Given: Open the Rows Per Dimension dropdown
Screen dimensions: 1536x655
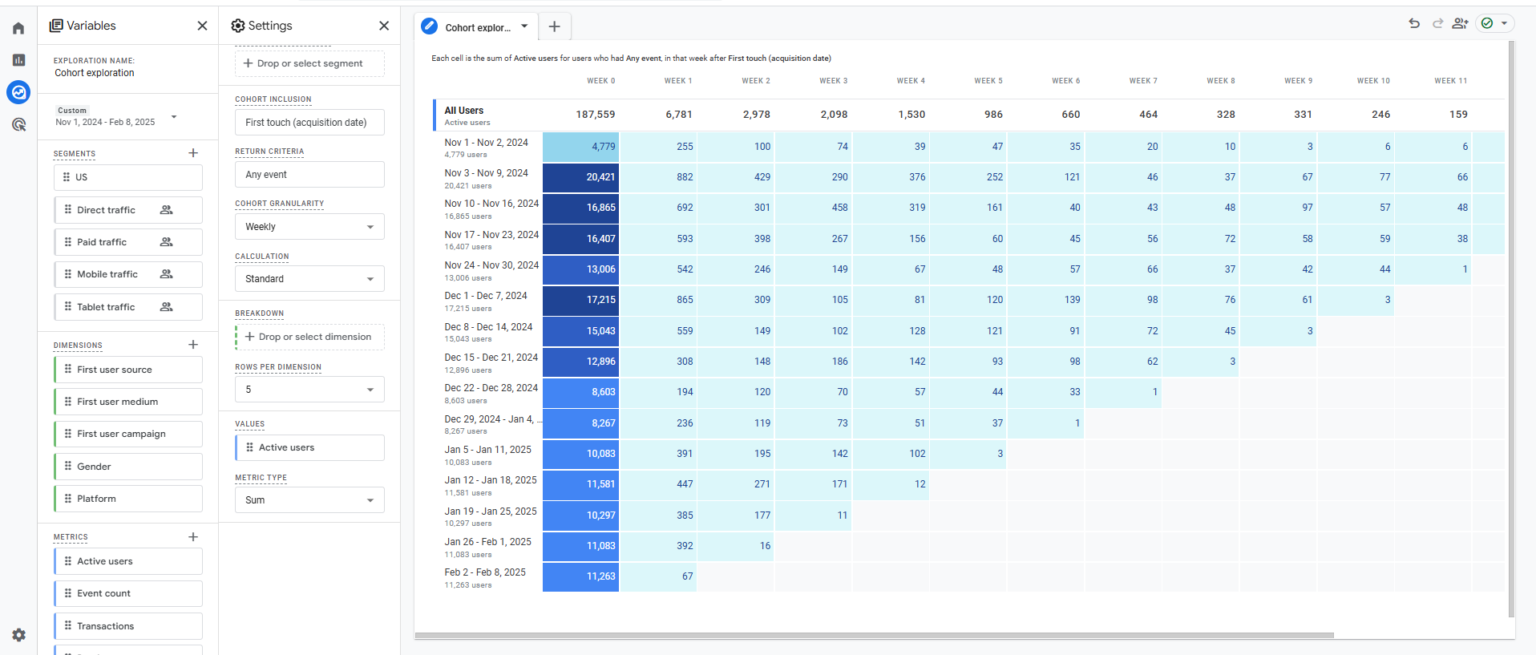Looking at the screenshot, I should [x=309, y=389].
